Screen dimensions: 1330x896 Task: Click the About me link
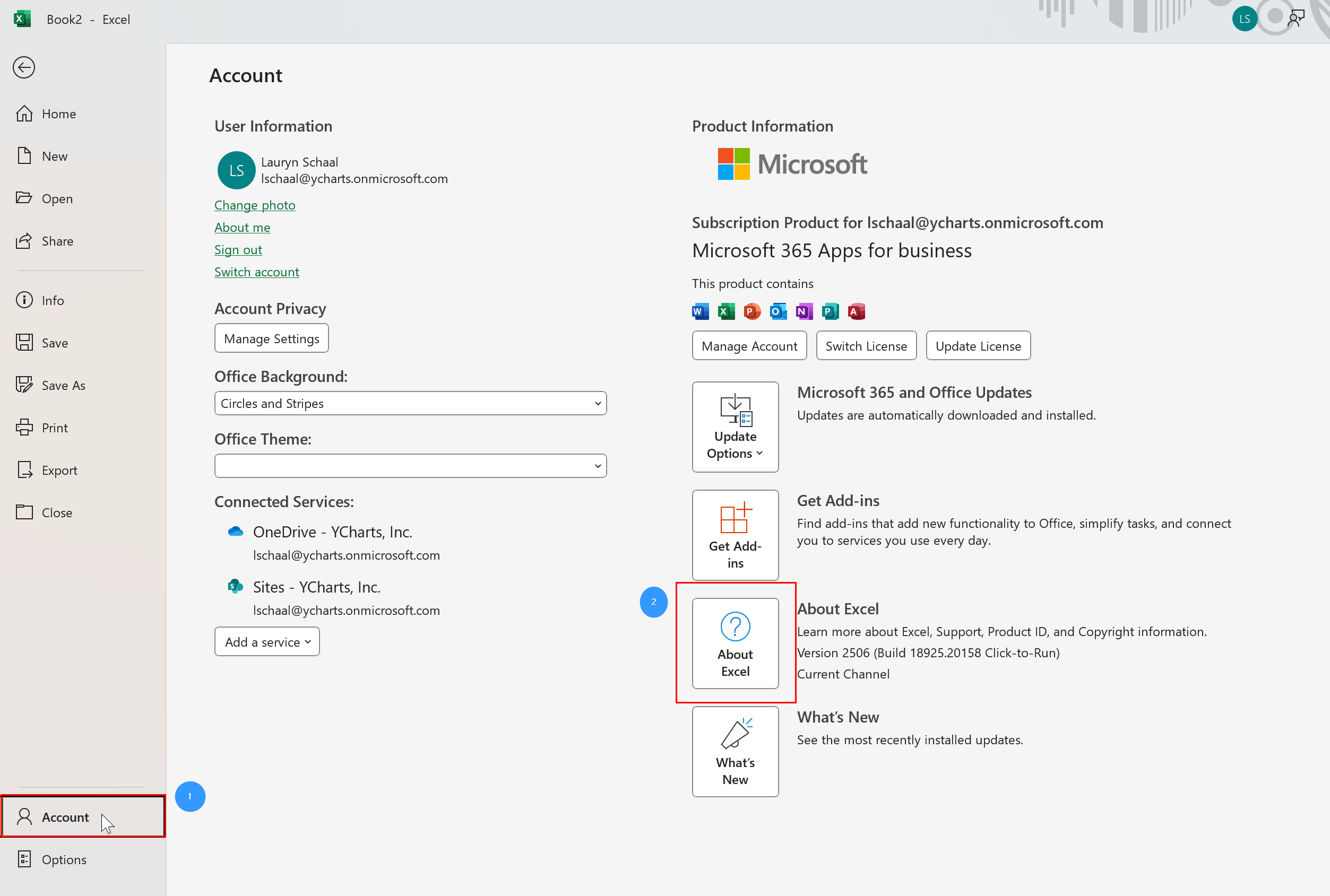[x=242, y=228]
